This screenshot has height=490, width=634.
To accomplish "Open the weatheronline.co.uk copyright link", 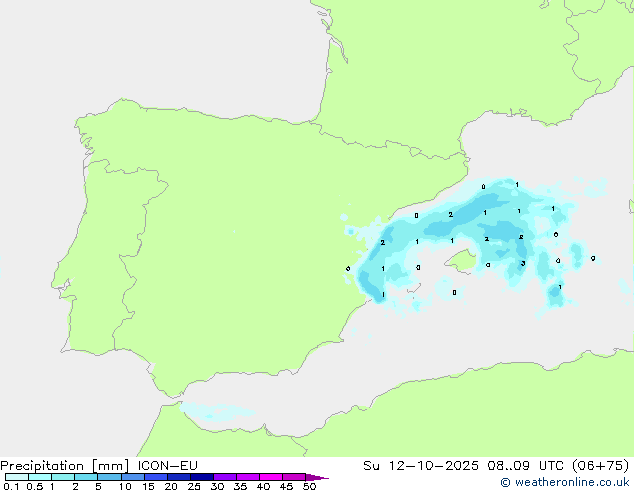I will [x=564, y=482].
